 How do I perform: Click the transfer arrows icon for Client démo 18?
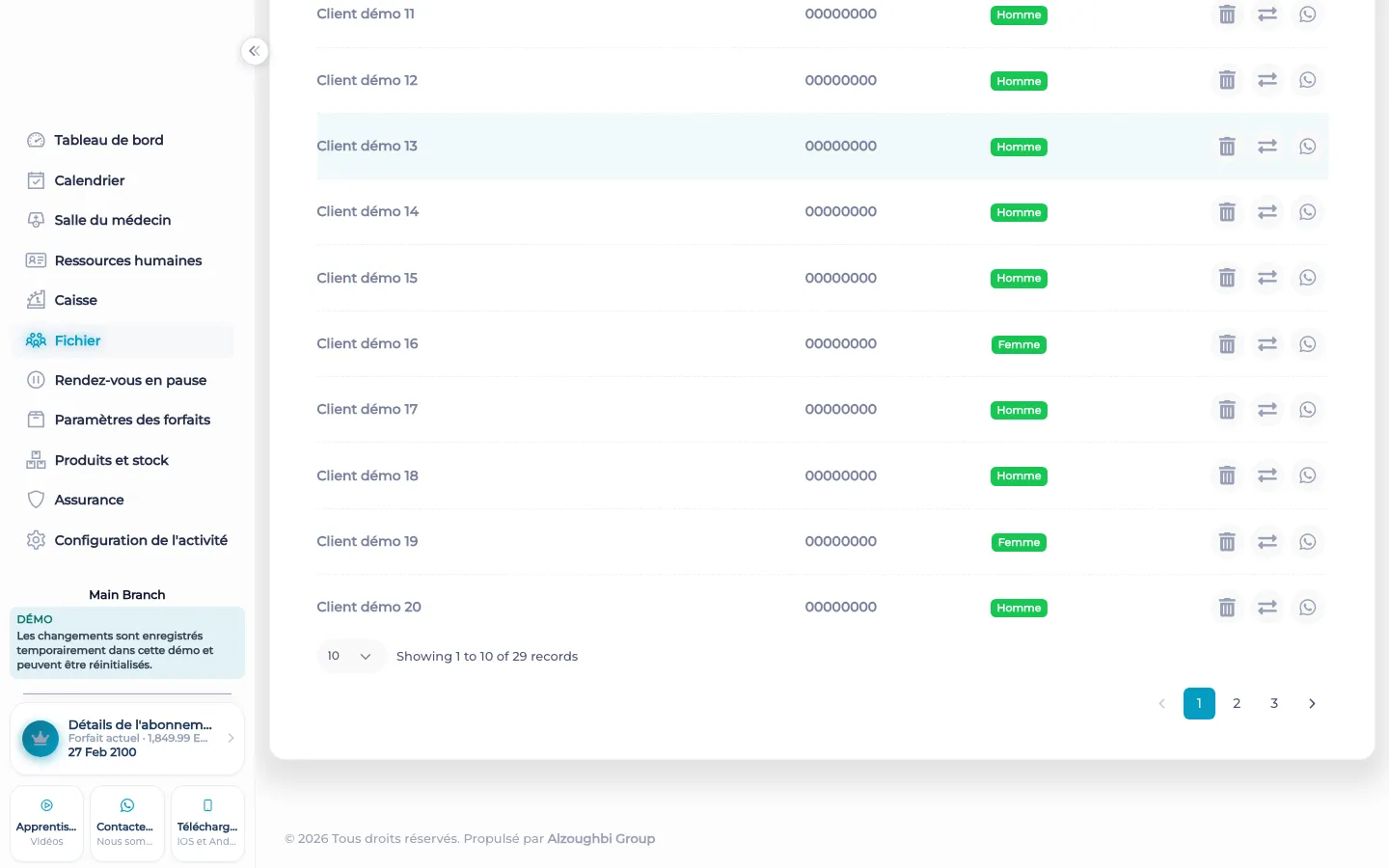pyautogui.click(x=1267, y=475)
